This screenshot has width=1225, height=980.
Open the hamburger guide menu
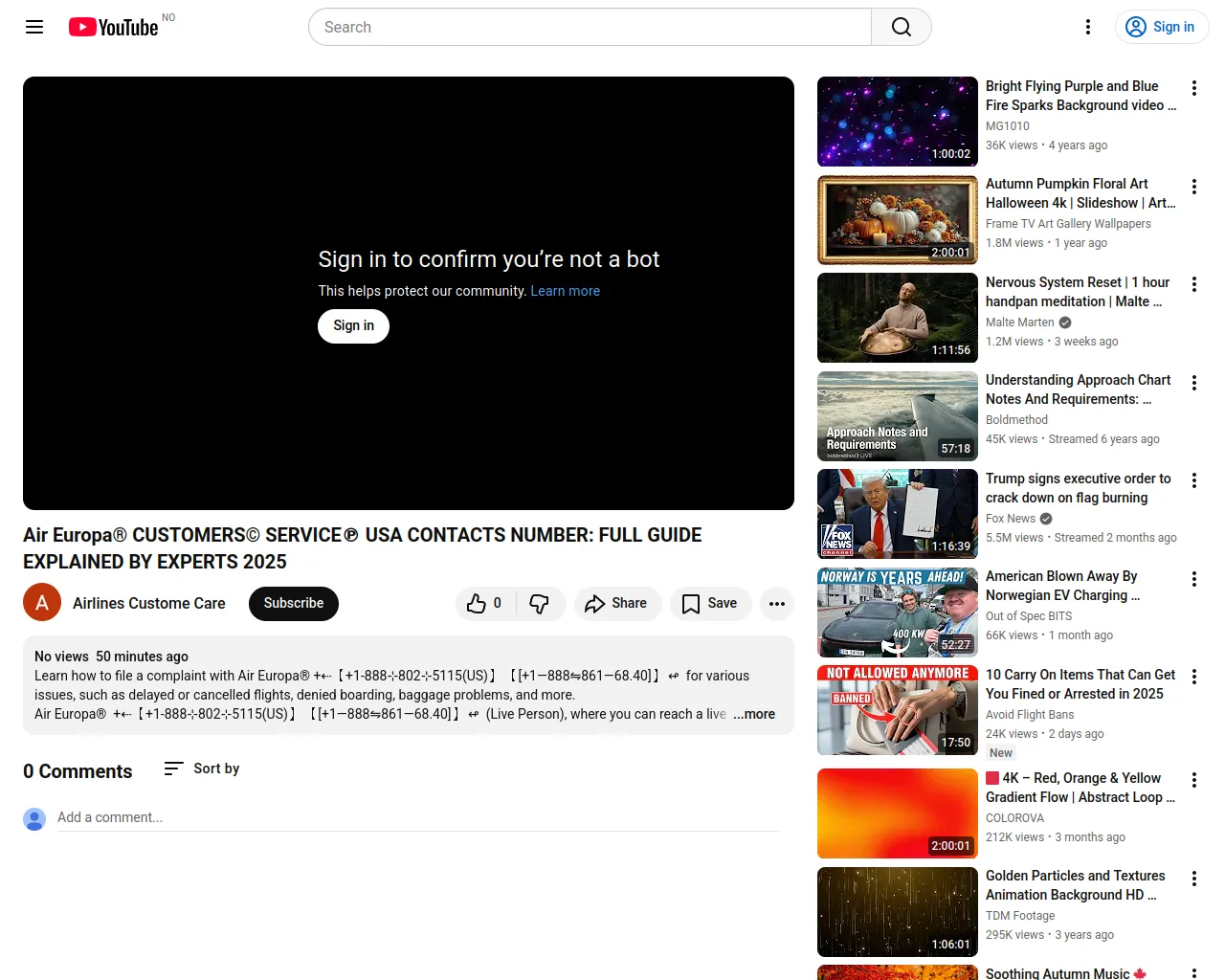tap(34, 27)
